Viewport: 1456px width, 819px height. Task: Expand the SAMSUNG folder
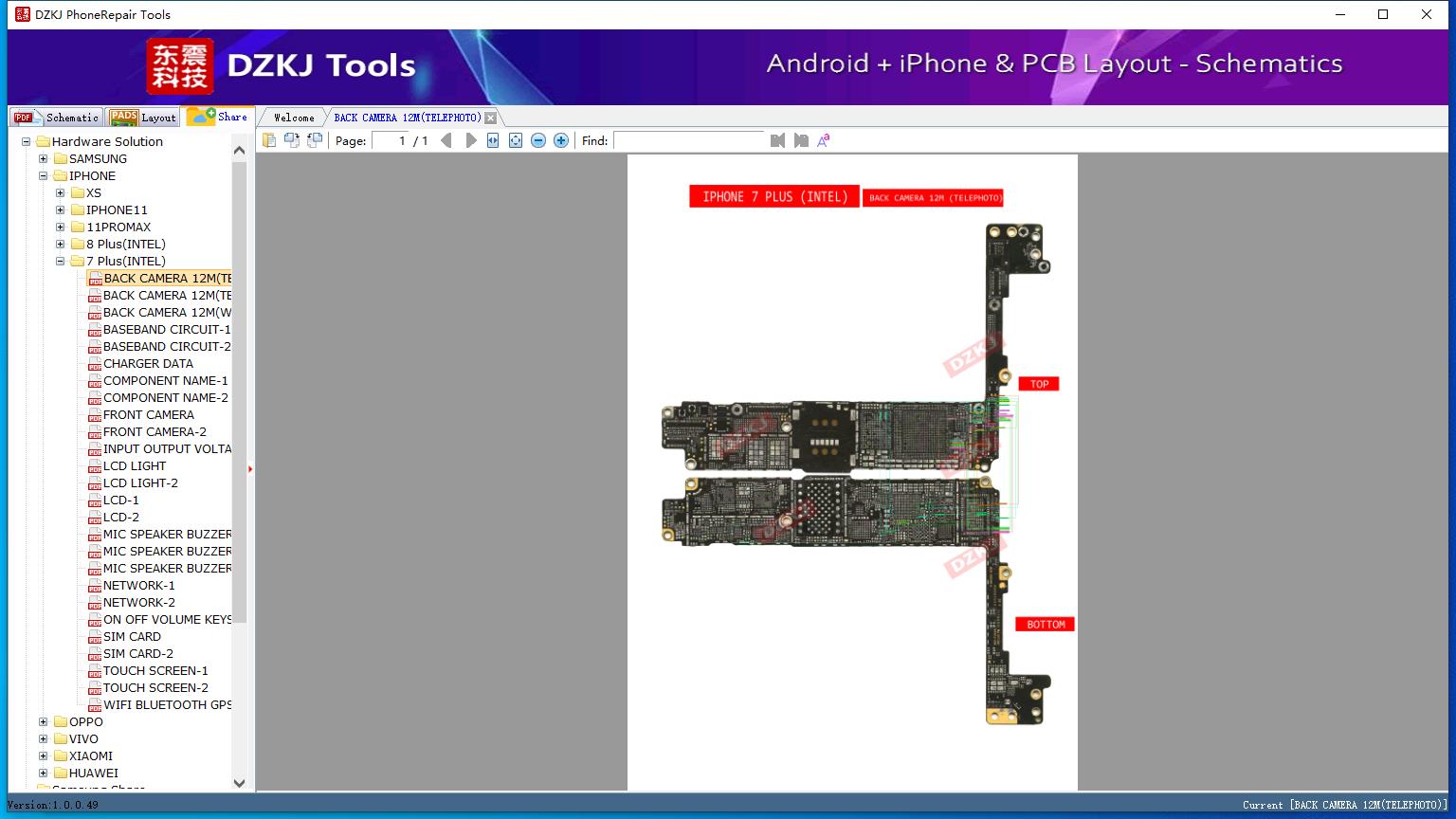click(x=44, y=158)
